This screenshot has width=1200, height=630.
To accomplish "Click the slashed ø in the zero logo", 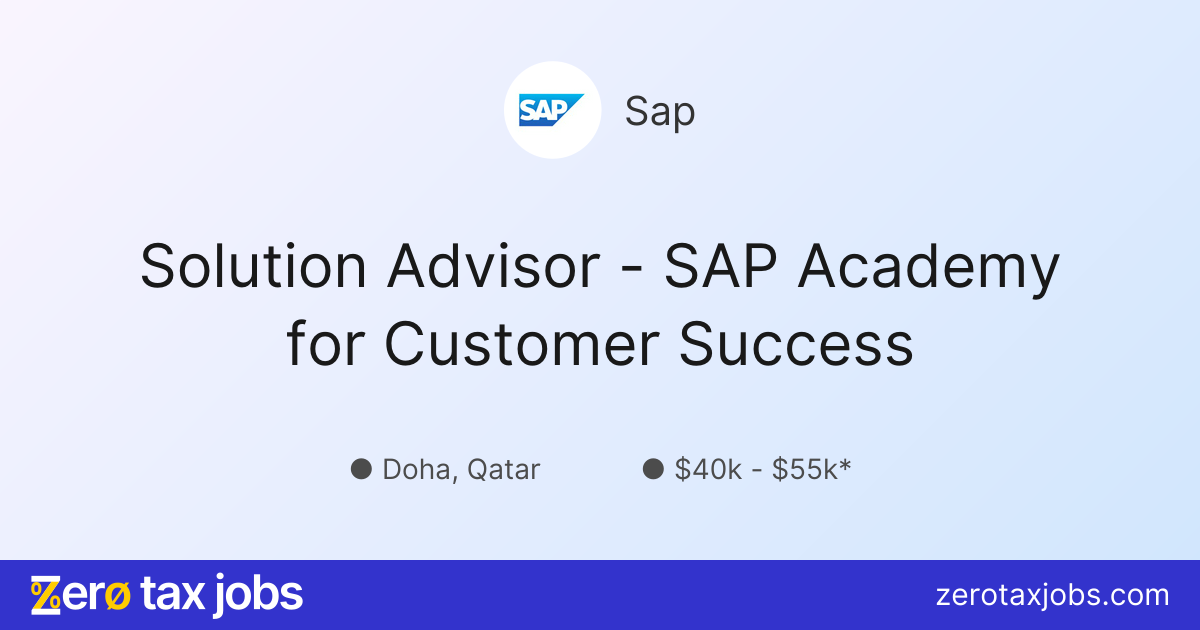I will tap(116, 595).
